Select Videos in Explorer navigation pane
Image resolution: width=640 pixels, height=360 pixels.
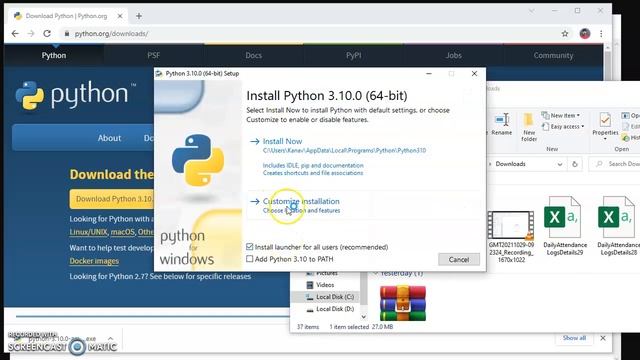(x=325, y=285)
